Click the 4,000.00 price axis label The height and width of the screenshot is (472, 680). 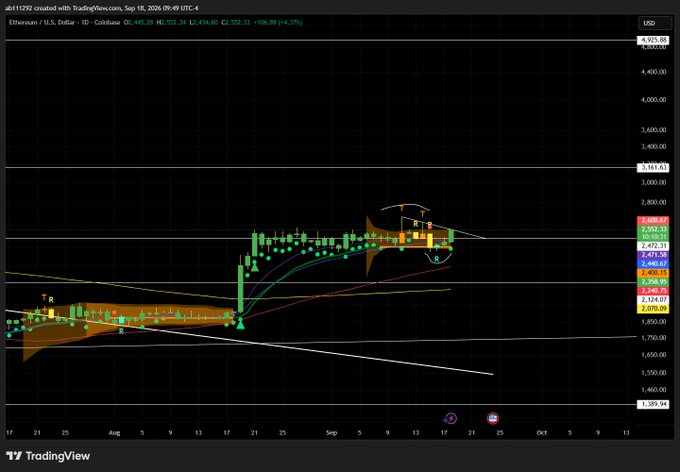654,99
